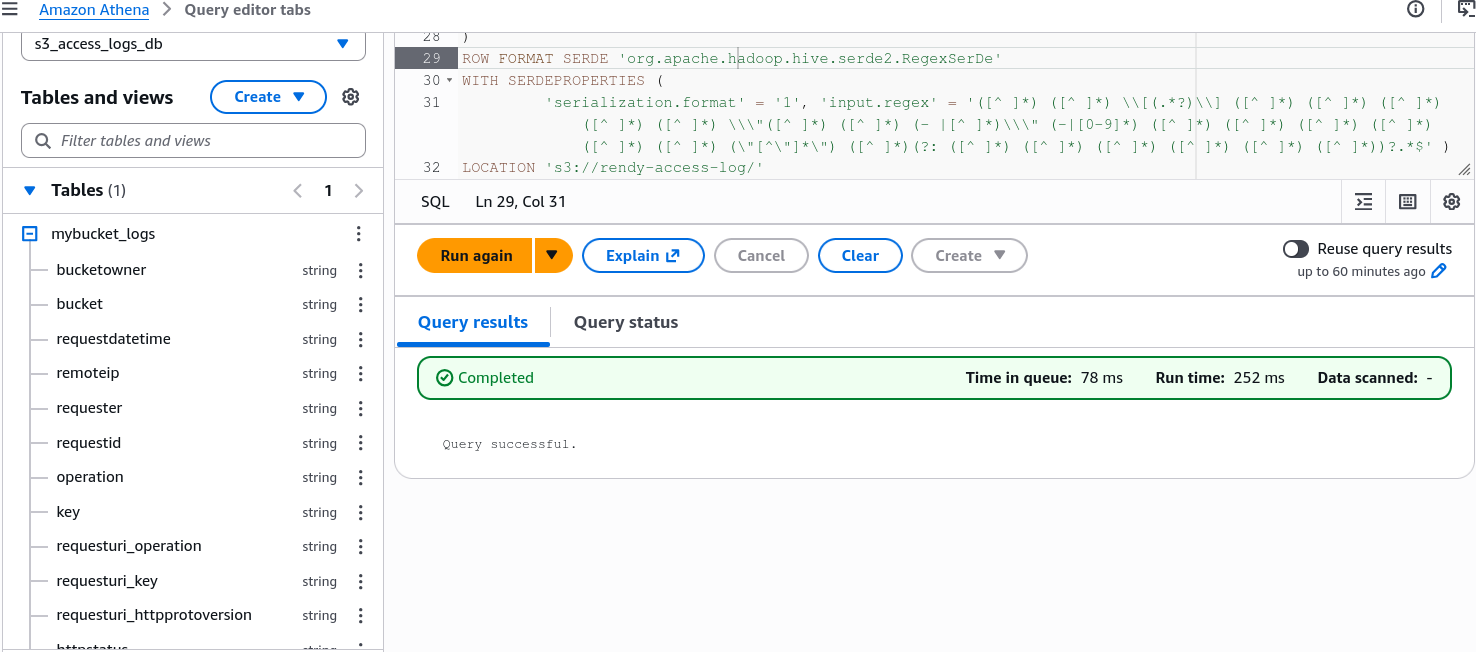The image size is (1476, 652).
Task: Open mybucket_logs table actions menu
Action: (x=359, y=234)
